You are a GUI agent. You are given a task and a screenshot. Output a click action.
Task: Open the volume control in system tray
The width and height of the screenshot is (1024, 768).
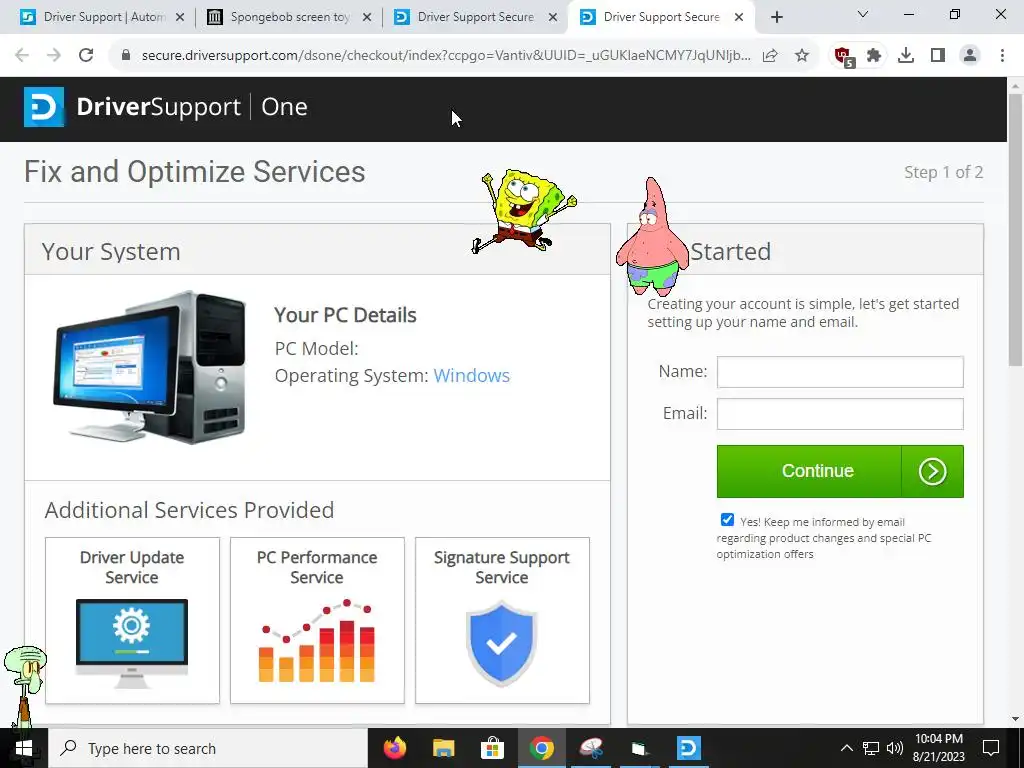pyautogui.click(x=895, y=748)
